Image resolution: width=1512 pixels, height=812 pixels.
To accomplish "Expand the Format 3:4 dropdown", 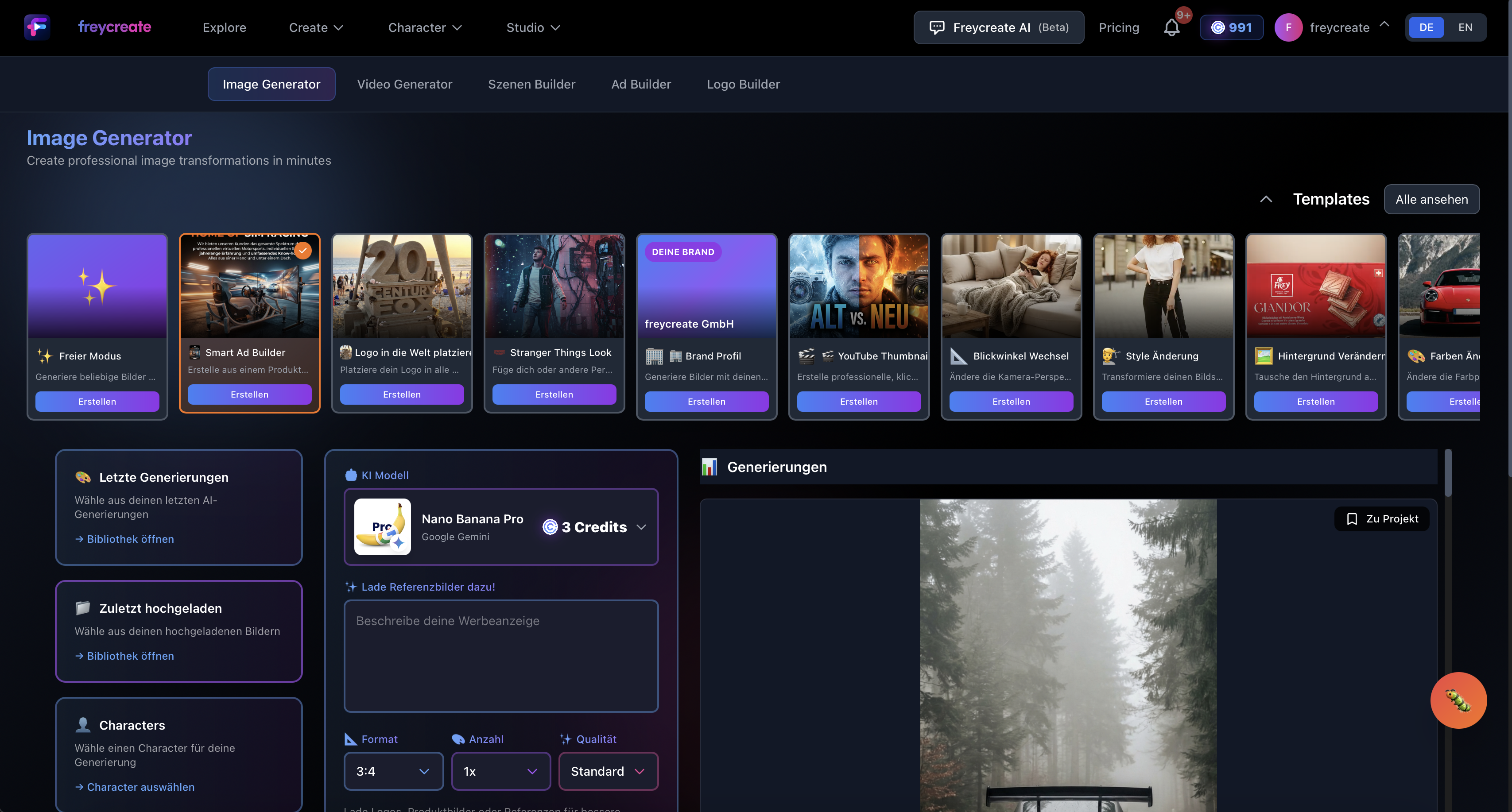I will [393, 771].
